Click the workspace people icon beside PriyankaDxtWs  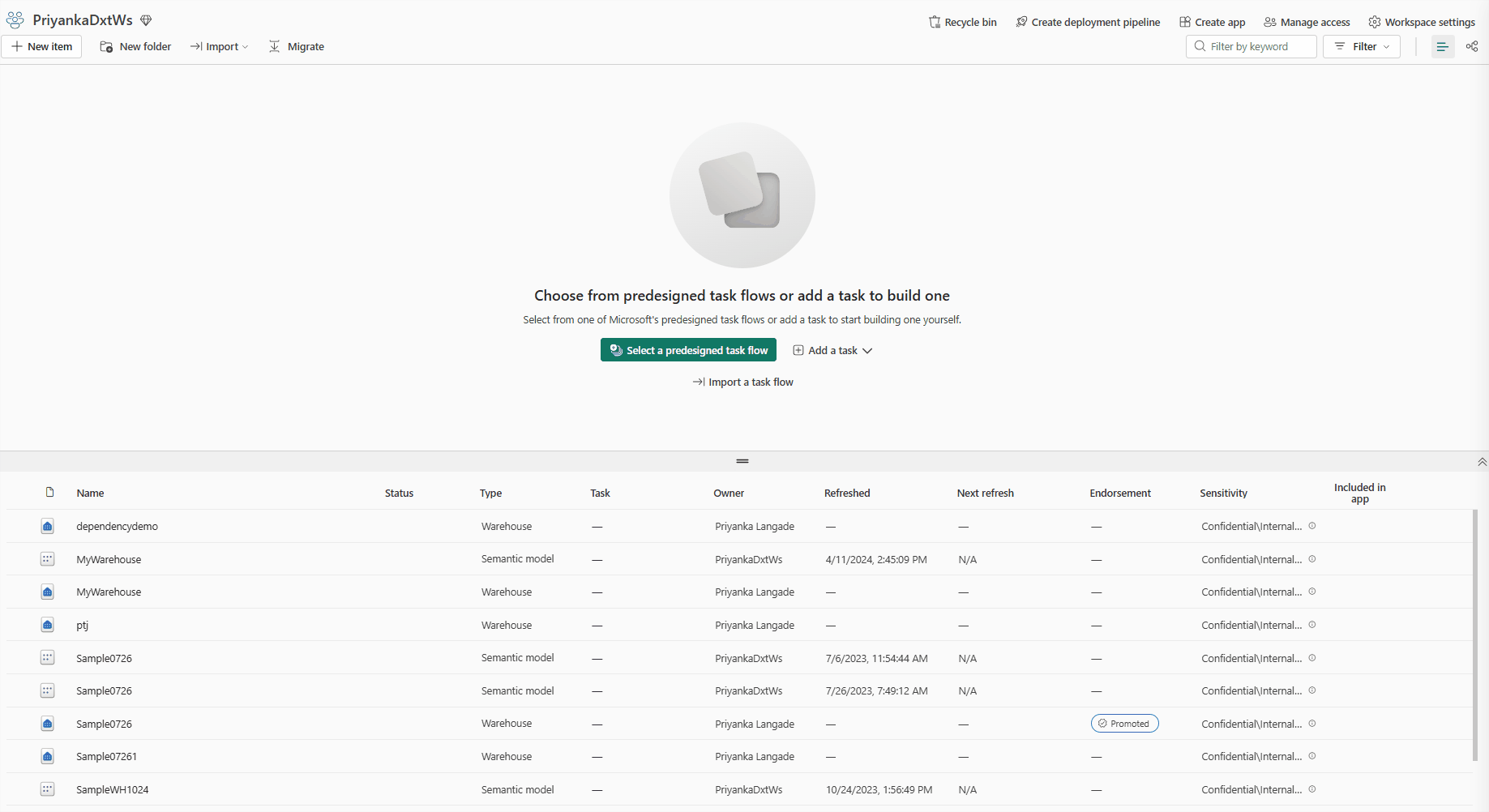(15, 20)
